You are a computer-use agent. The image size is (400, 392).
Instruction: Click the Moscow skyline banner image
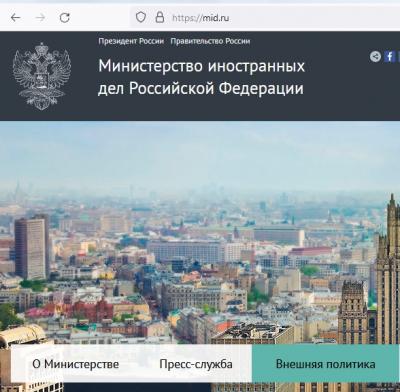point(200,233)
